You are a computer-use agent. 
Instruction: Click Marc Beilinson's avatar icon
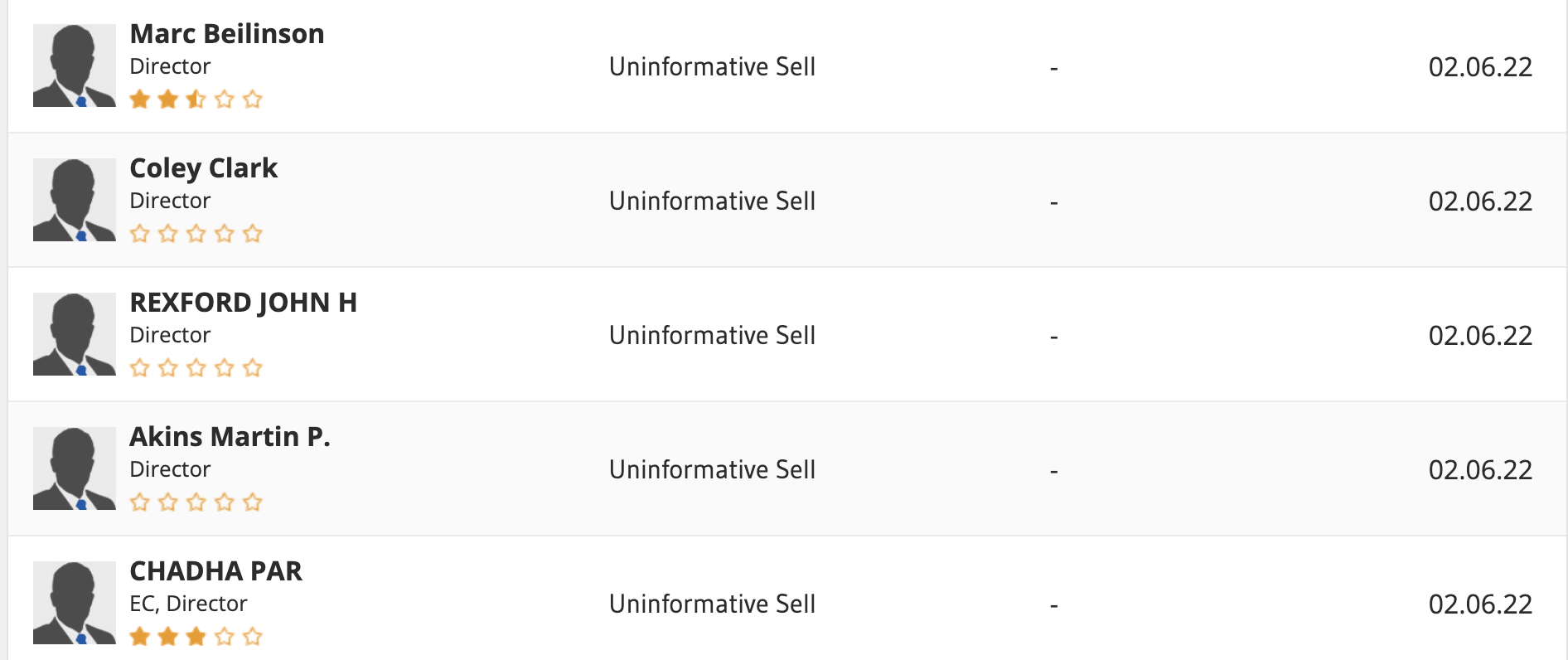(x=75, y=66)
